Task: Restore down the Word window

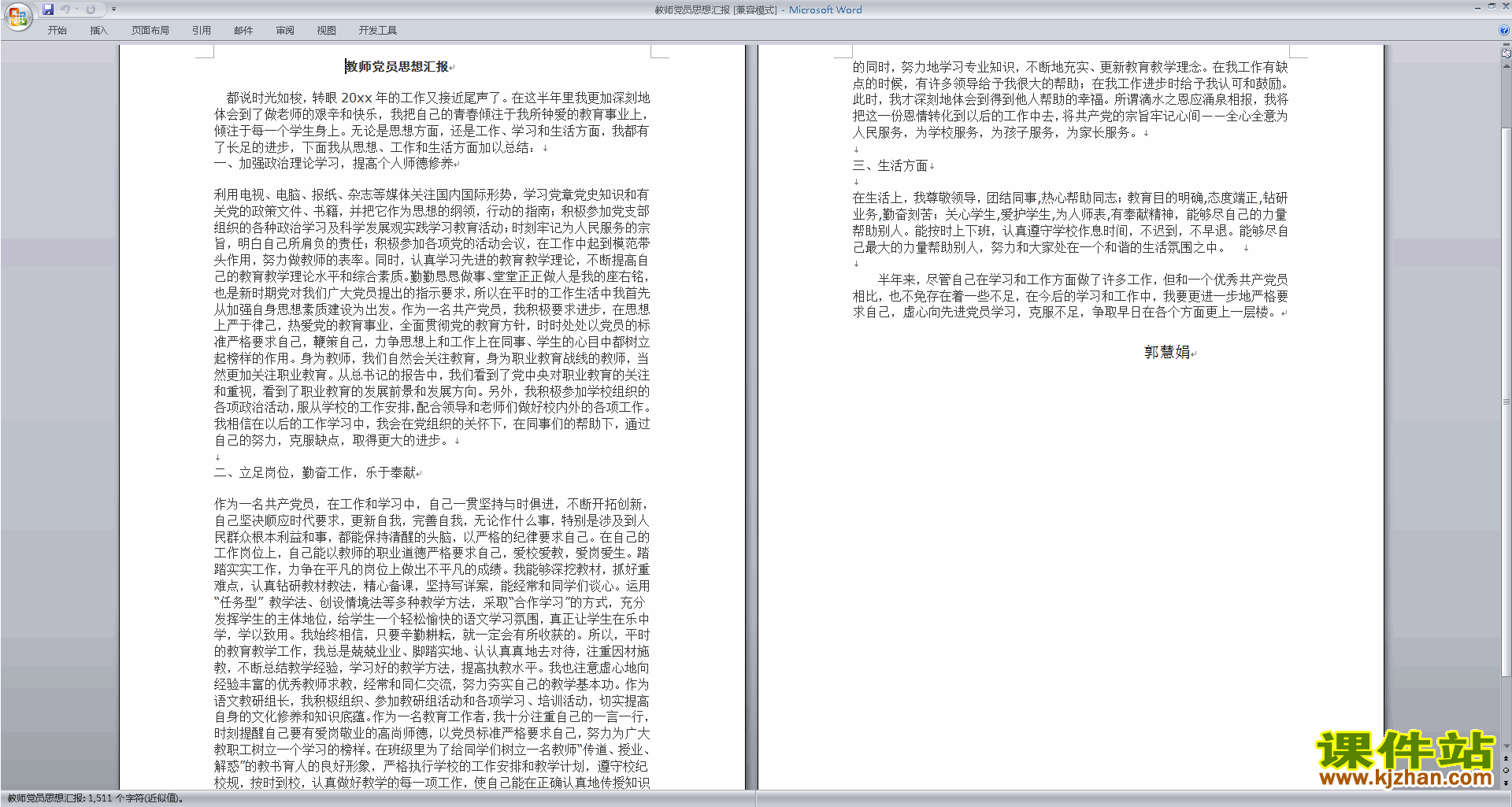Action: pos(1492,6)
